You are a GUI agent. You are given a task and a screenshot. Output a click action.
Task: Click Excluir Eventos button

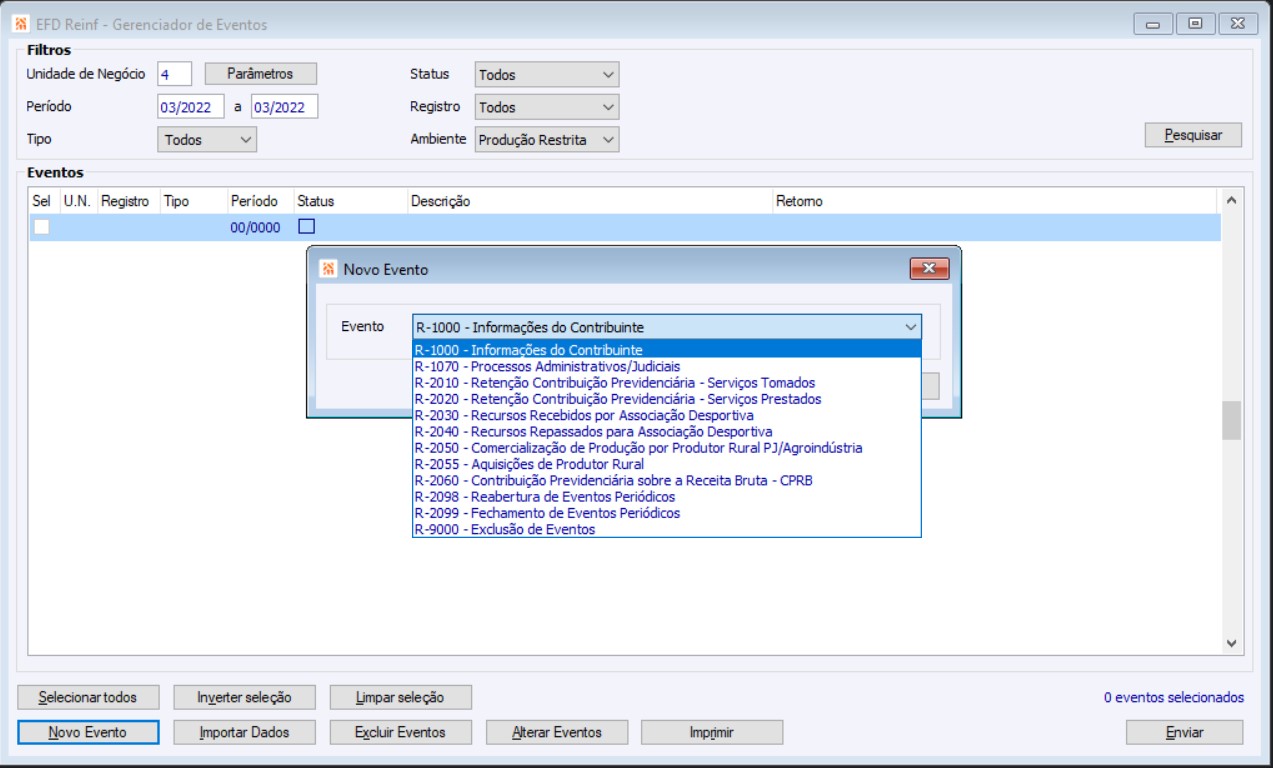[400, 732]
